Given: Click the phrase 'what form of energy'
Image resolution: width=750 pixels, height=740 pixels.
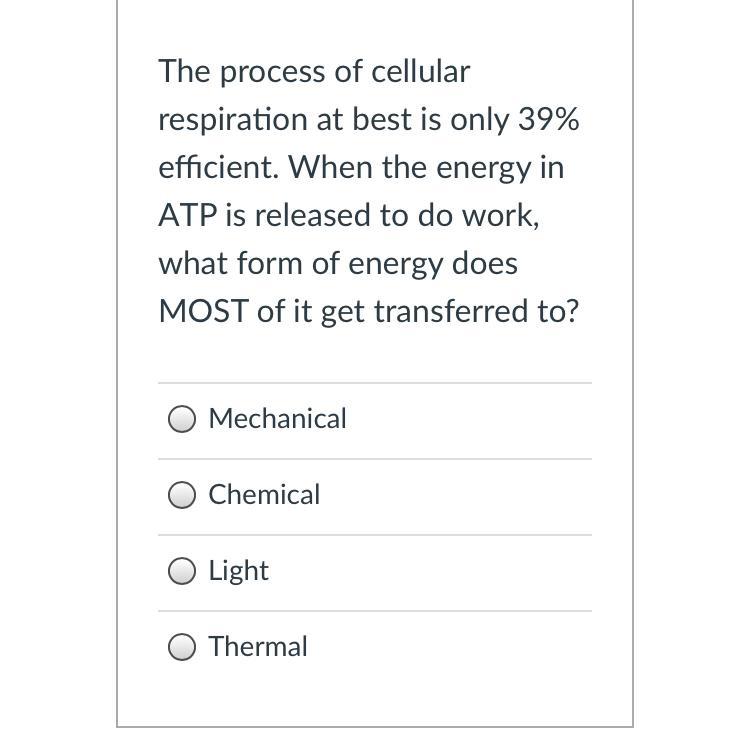Looking at the screenshot, I should coord(300,264).
